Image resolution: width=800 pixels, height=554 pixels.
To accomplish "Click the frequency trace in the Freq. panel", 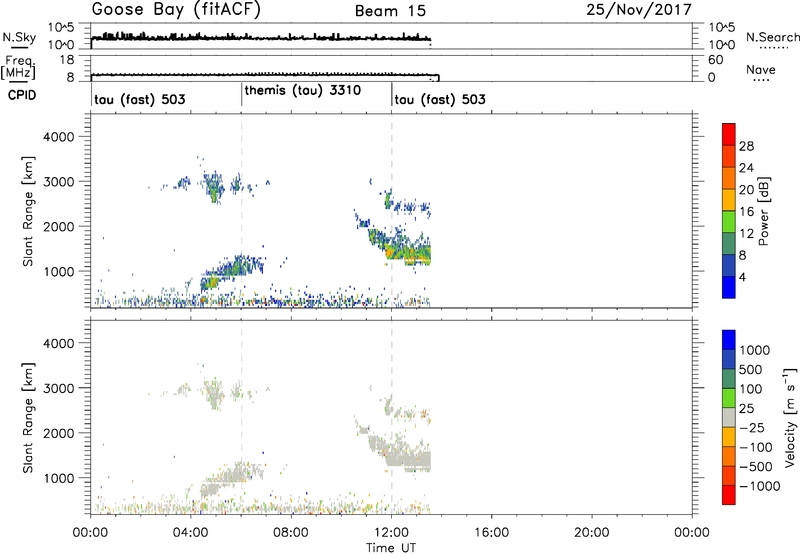I will pyautogui.click(x=265, y=75).
